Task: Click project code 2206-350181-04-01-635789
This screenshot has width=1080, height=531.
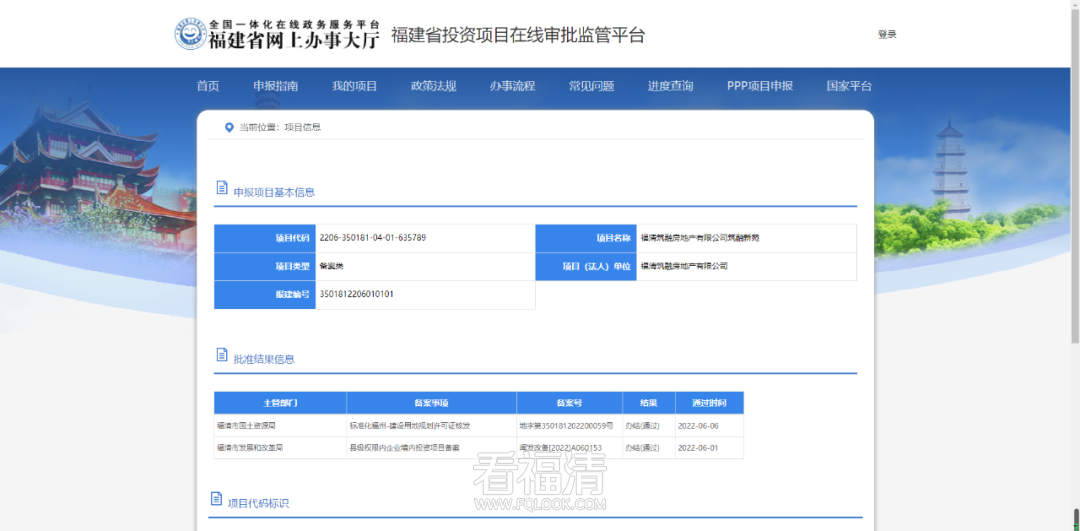Action: click(373, 238)
